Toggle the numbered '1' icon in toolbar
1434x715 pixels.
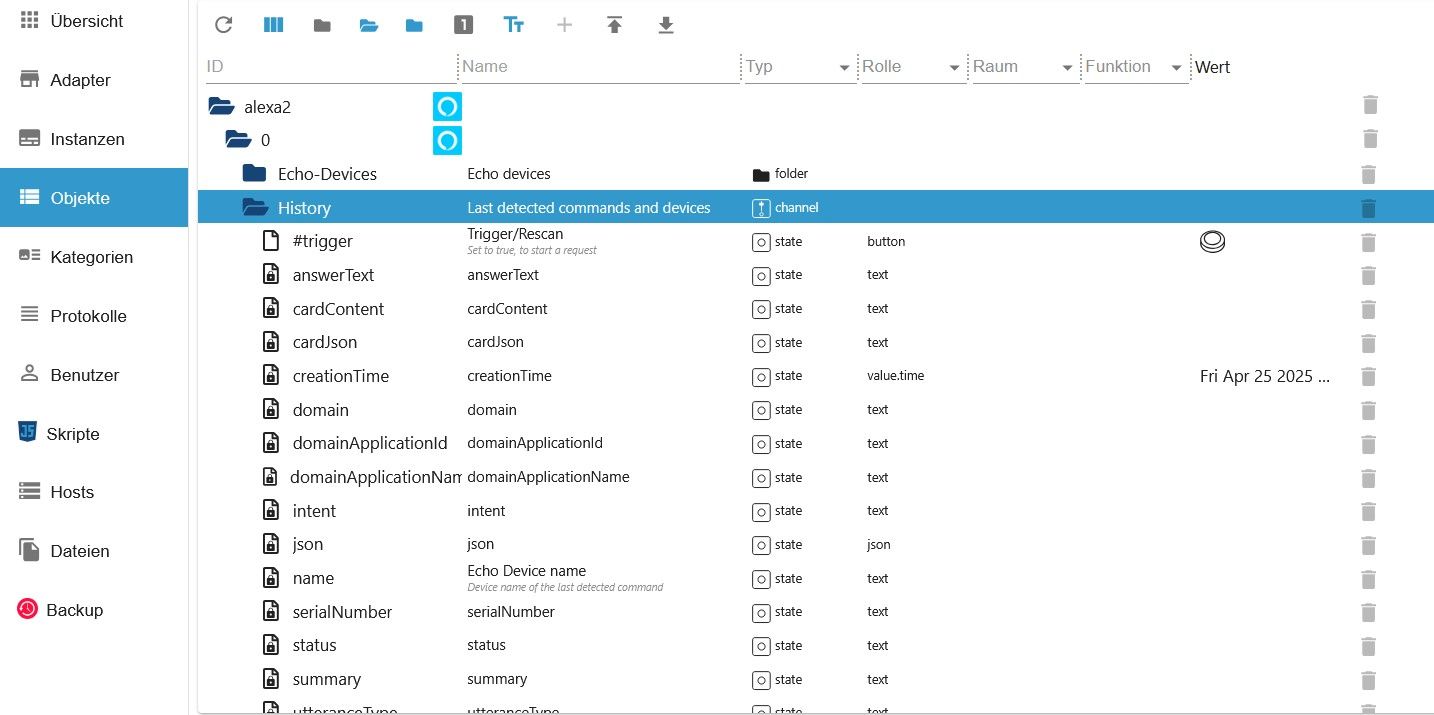click(x=463, y=25)
